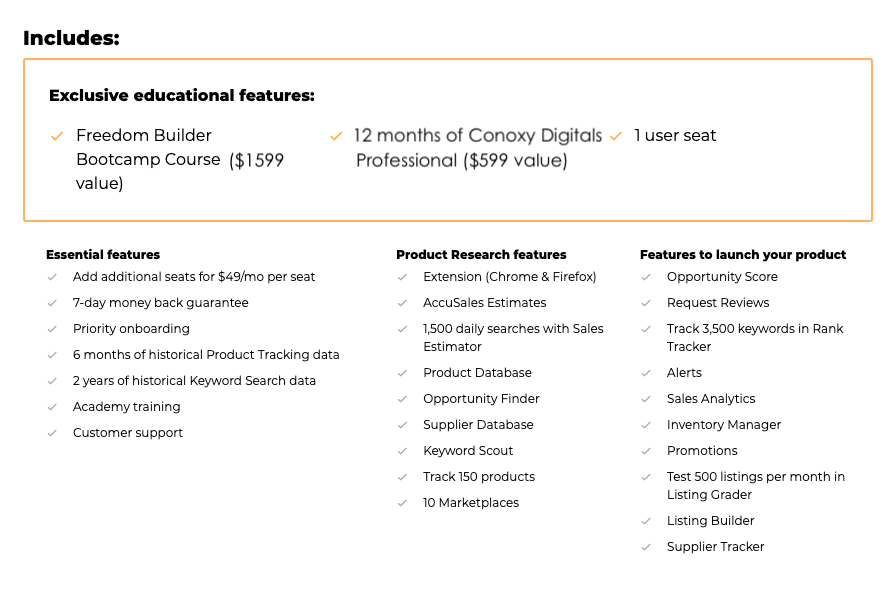Click the Product Research features heading
The image size is (896, 595).
click(481, 255)
